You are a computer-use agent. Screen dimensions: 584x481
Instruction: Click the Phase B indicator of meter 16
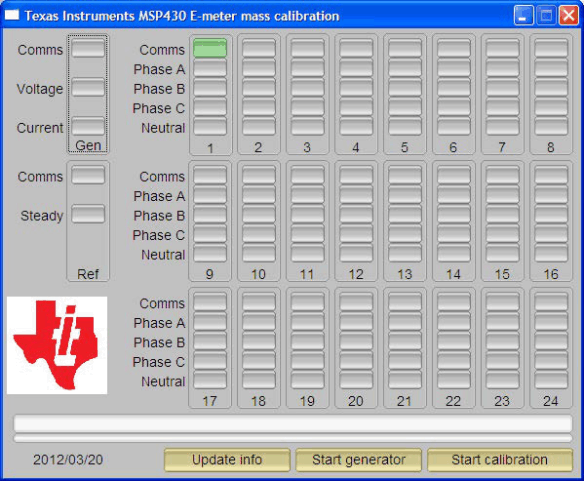(x=551, y=214)
